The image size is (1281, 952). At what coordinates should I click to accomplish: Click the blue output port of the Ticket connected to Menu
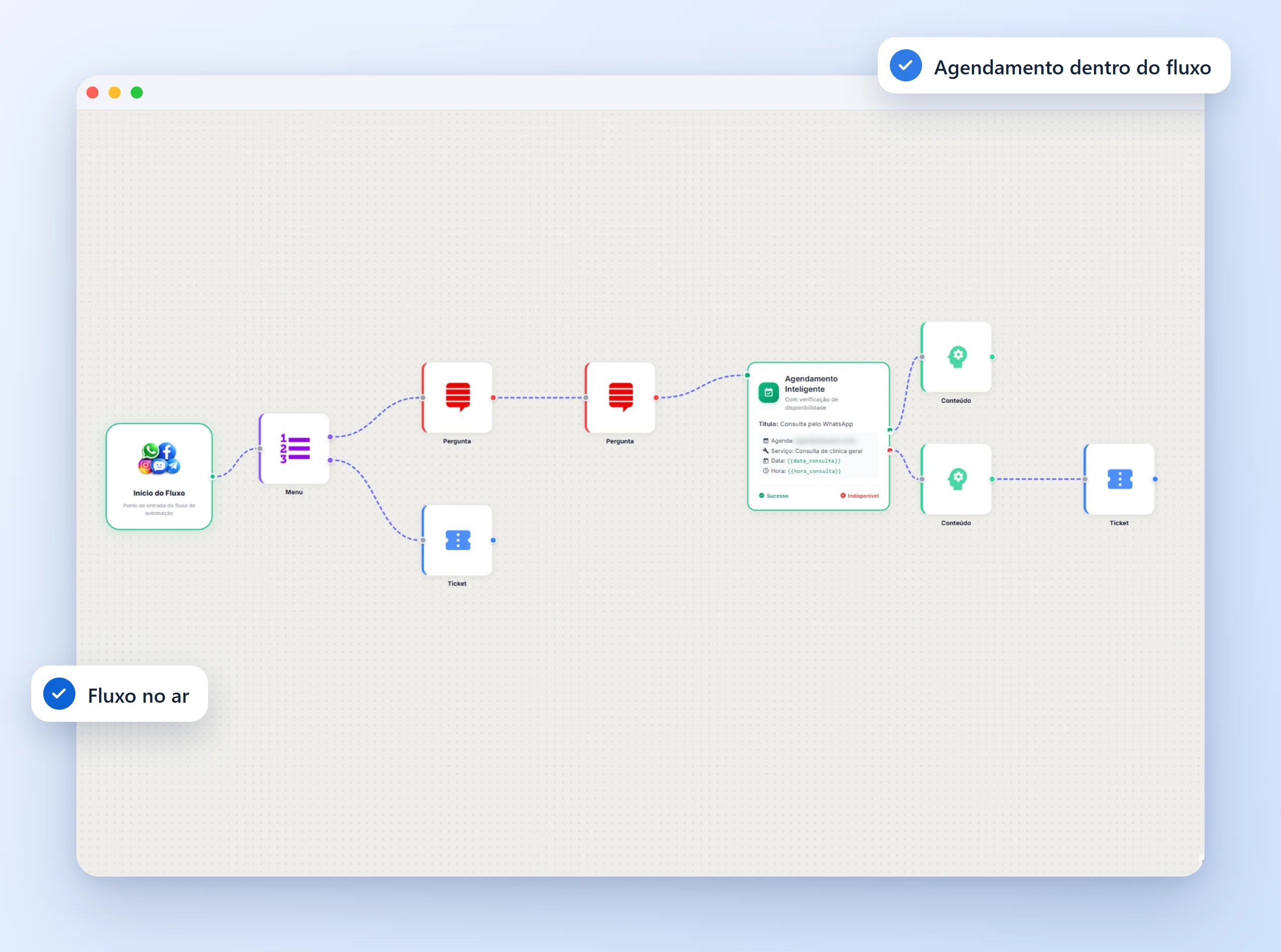coord(493,540)
